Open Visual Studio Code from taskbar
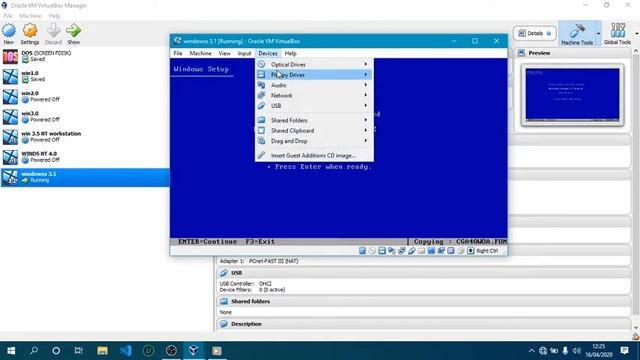 [x=125, y=351]
